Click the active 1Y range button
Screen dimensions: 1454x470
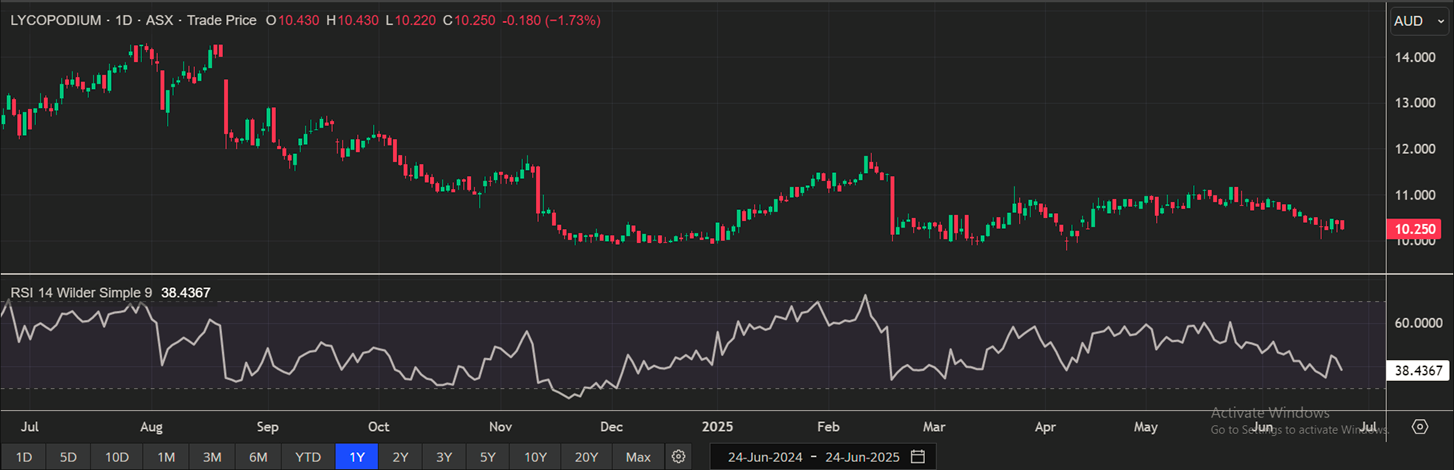(356, 457)
